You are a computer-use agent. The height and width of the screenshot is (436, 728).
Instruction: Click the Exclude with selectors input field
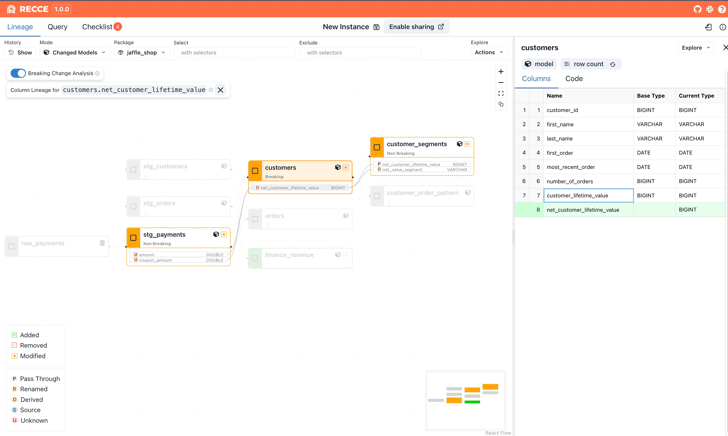click(x=360, y=52)
